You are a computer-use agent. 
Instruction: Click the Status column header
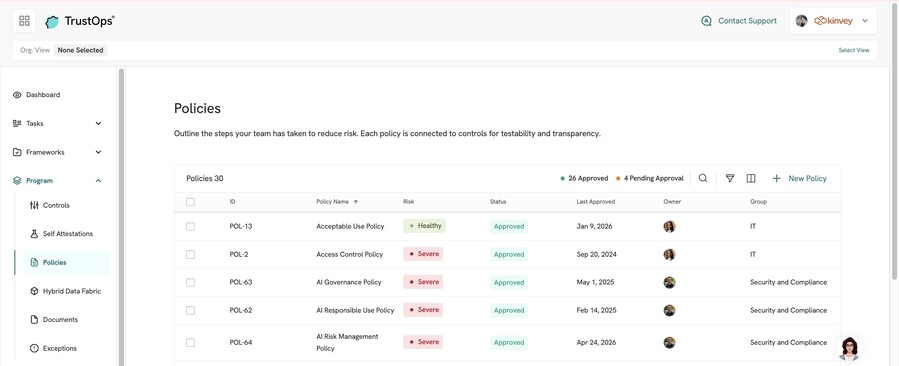498,202
